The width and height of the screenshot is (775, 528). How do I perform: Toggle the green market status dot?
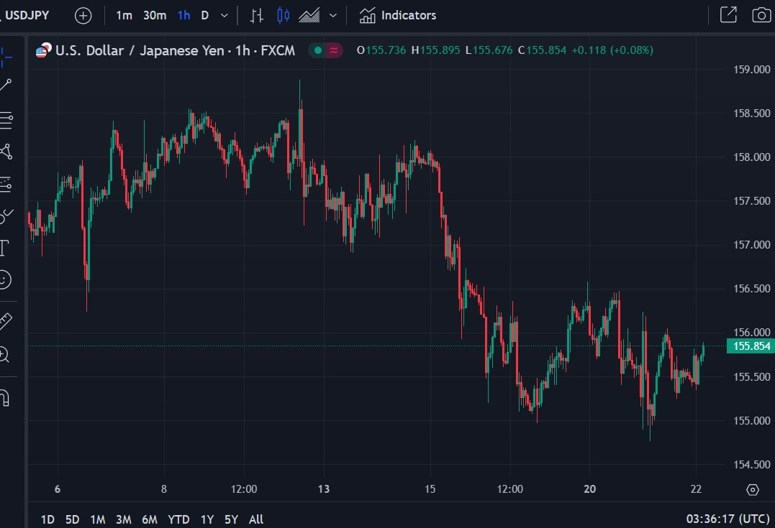coord(318,50)
